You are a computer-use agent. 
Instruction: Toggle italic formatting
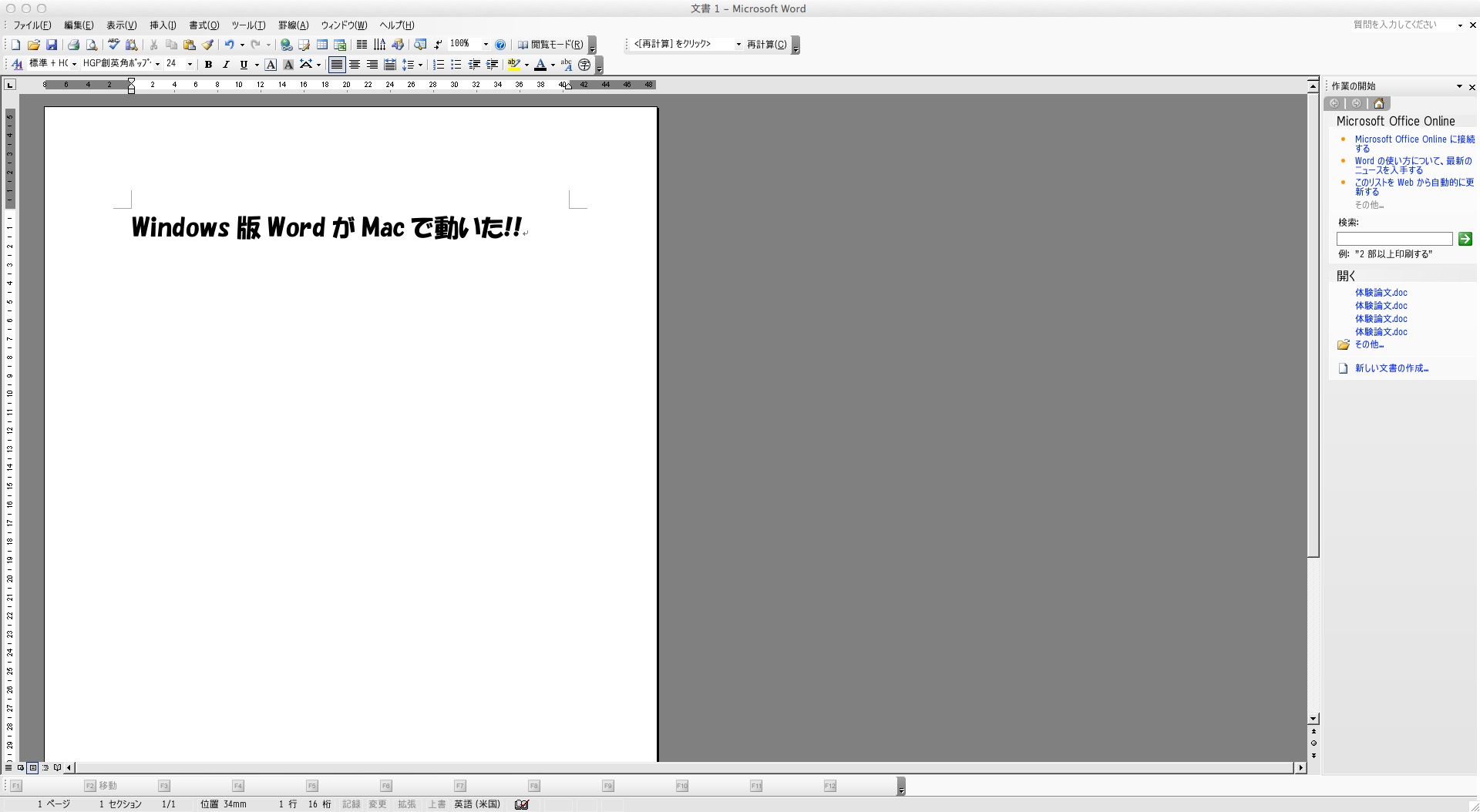coord(226,65)
